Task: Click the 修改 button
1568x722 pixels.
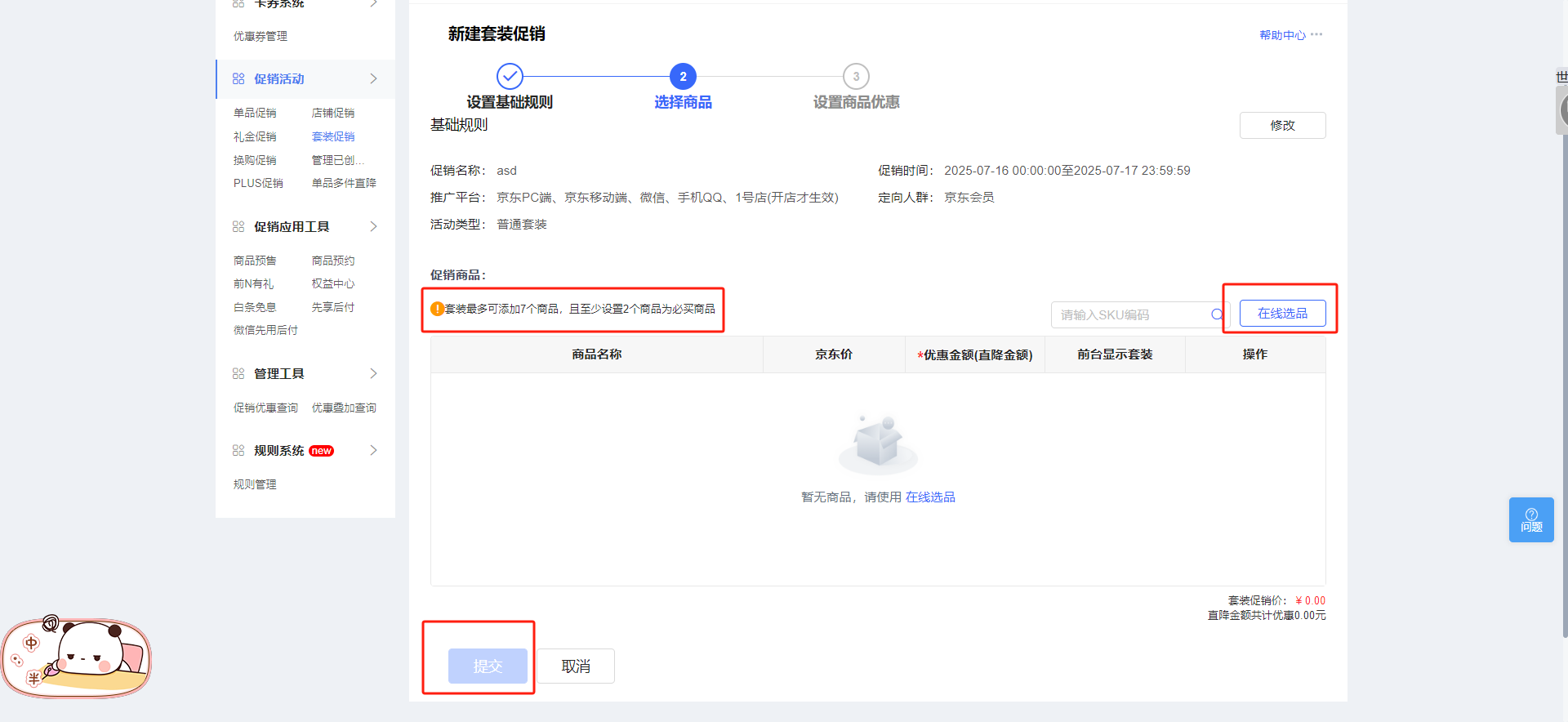Action: coord(1282,125)
